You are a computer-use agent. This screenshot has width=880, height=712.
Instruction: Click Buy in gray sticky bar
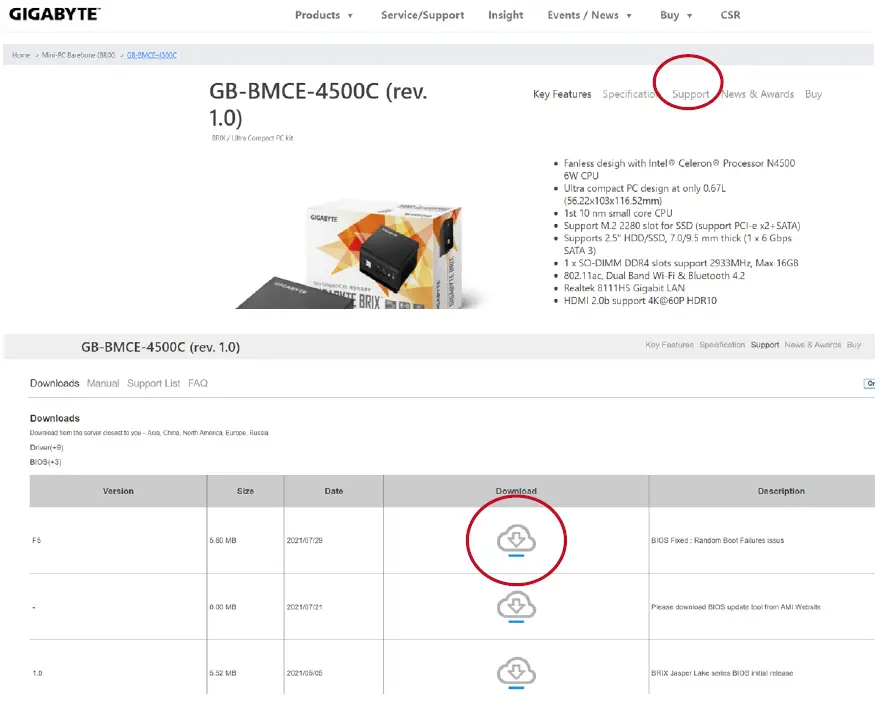[854, 344]
